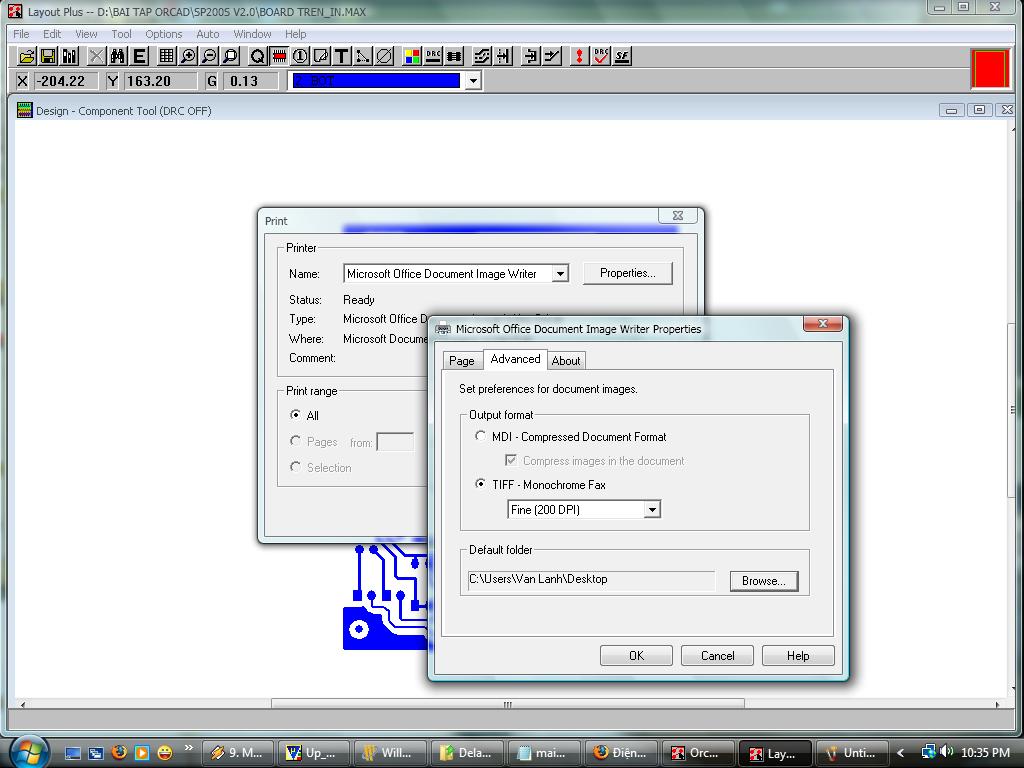Open the Color settings toolbar icon
This screenshot has width=1024, height=768.
[412, 56]
